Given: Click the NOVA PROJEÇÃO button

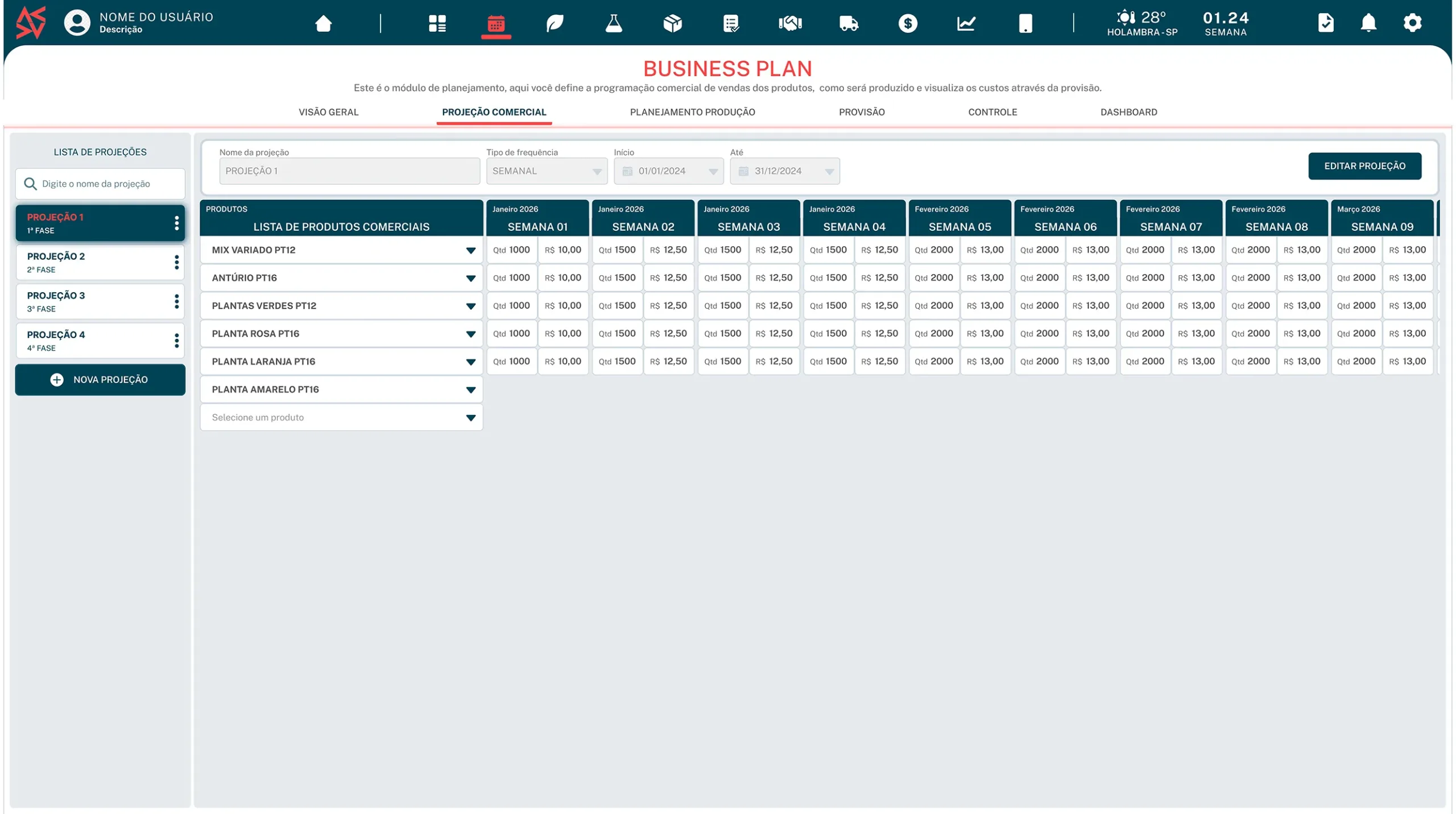Looking at the screenshot, I should point(100,380).
